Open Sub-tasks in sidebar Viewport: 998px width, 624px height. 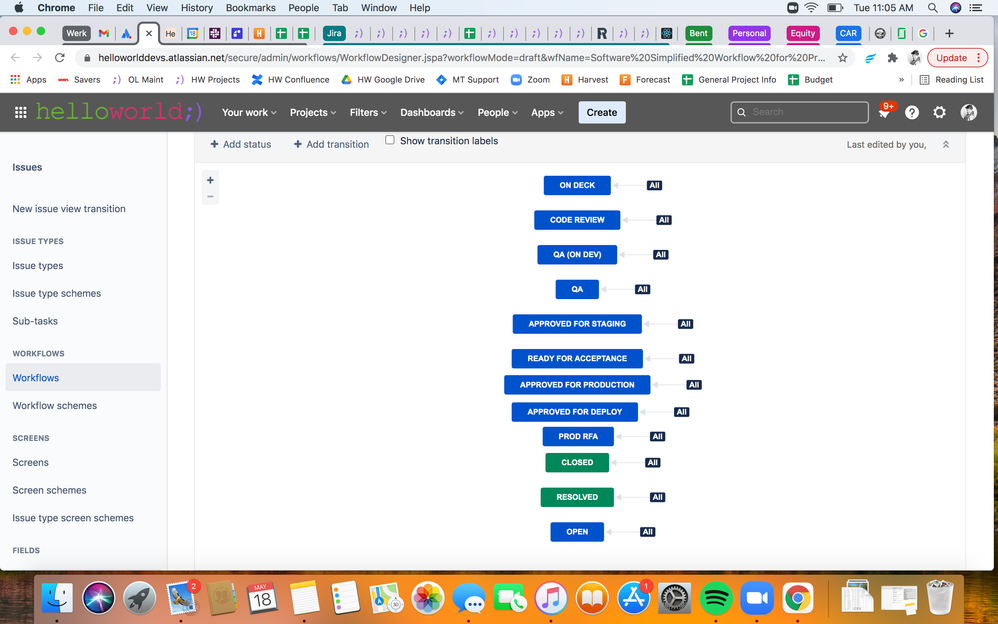35,321
